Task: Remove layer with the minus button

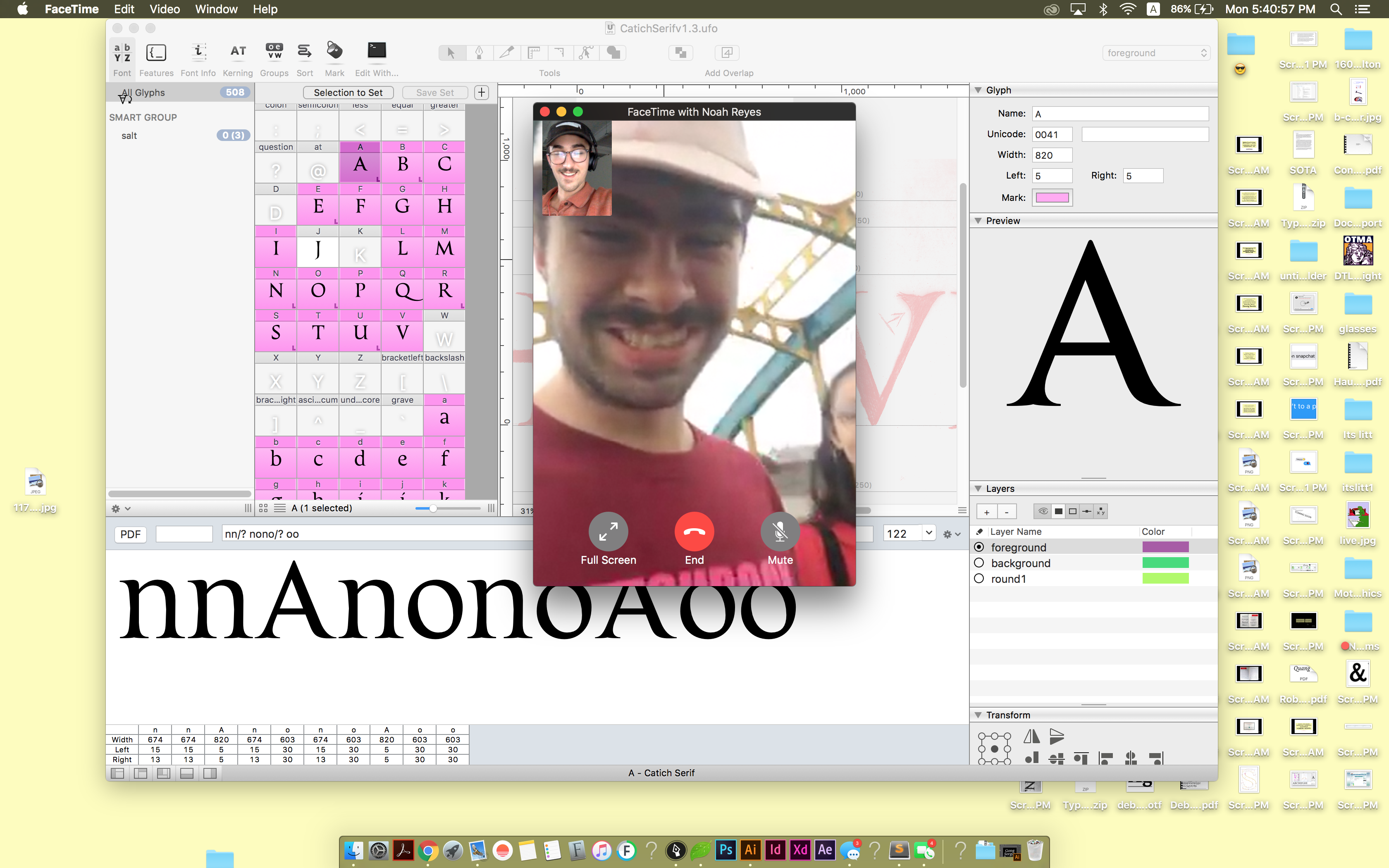Action: [1007, 512]
